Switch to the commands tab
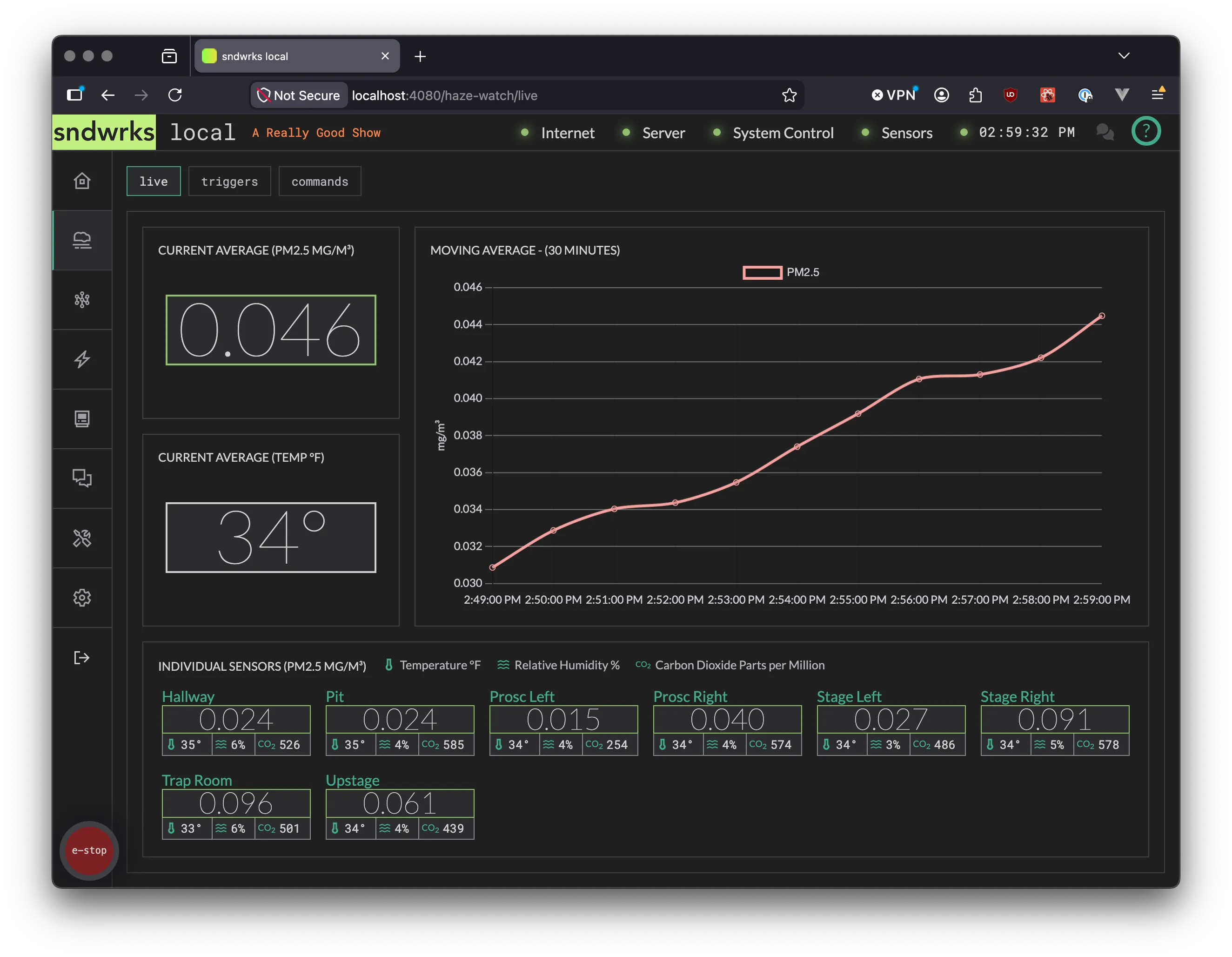The image size is (1232, 957). point(320,181)
